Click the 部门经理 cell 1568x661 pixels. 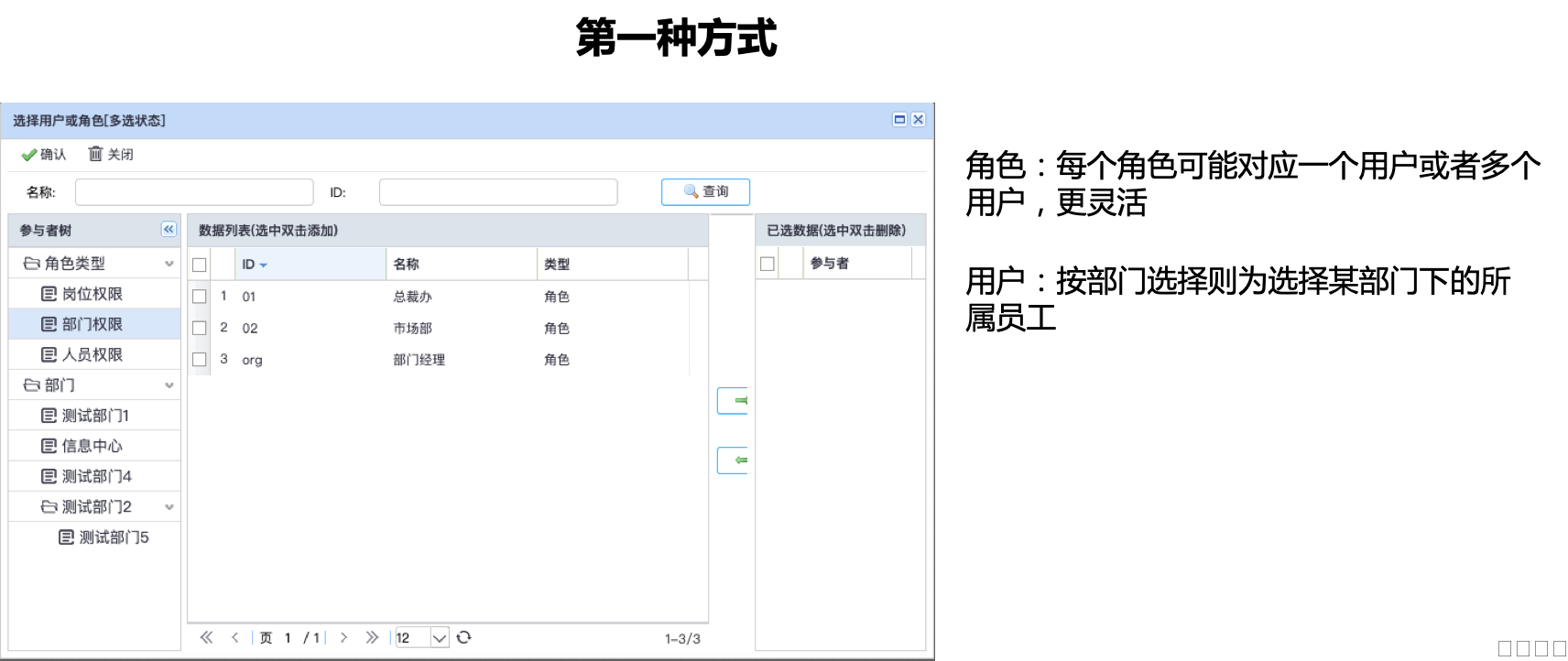(x=419, y=360)
